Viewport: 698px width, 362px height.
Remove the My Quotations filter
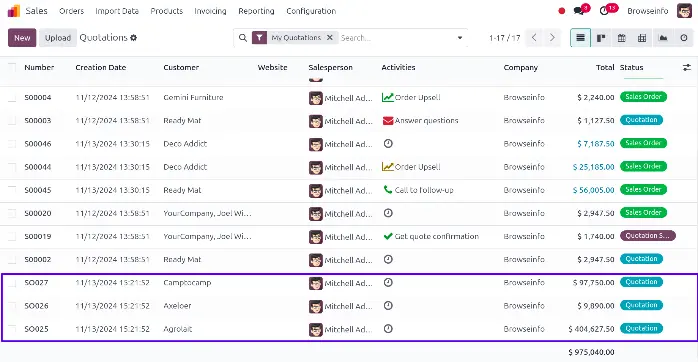pyautogui.click(x=330, y=37)
